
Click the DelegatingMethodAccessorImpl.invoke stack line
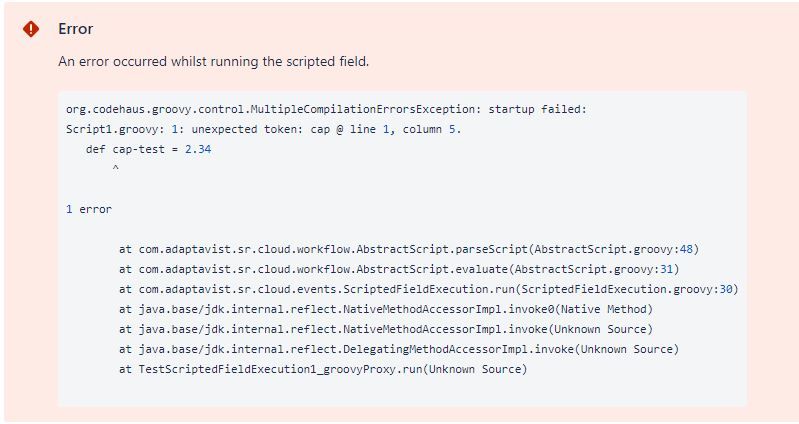pos(399,349)
